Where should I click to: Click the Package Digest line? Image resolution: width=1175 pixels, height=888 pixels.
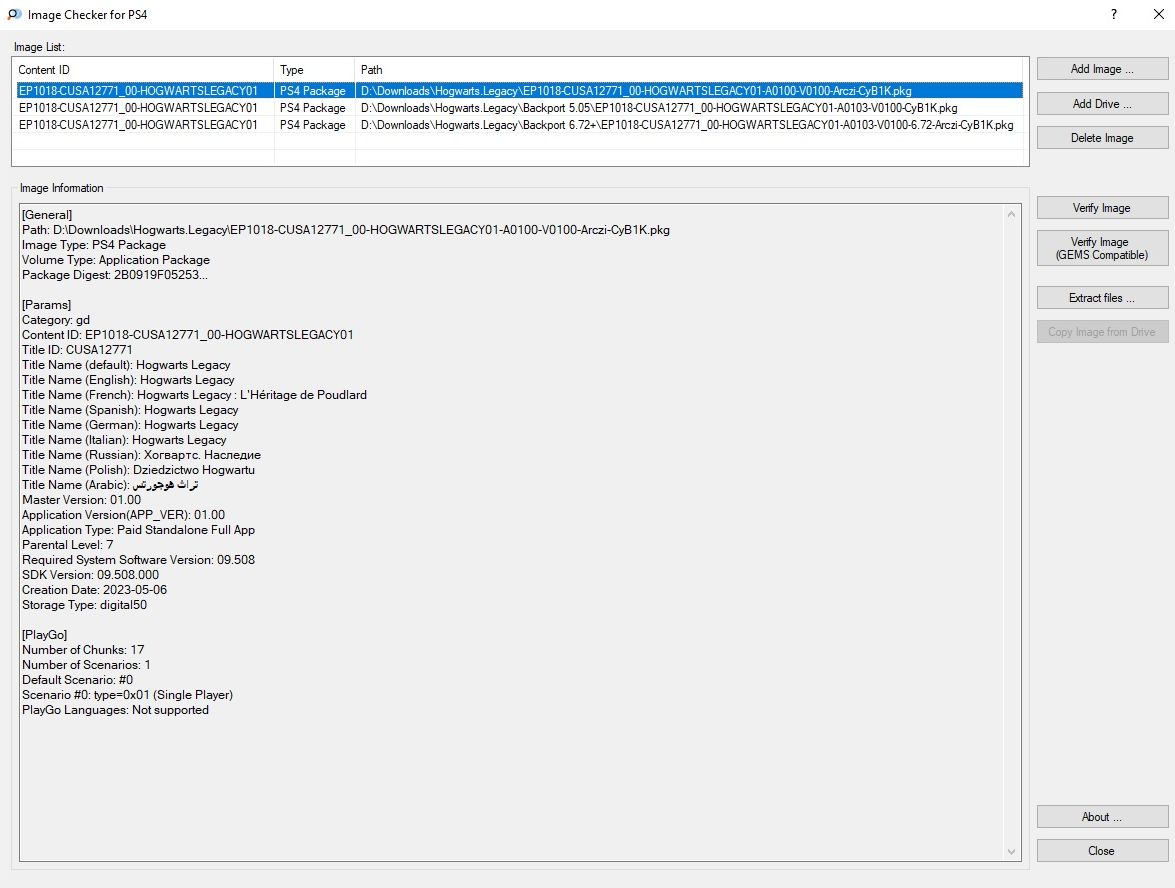[115, 275]
